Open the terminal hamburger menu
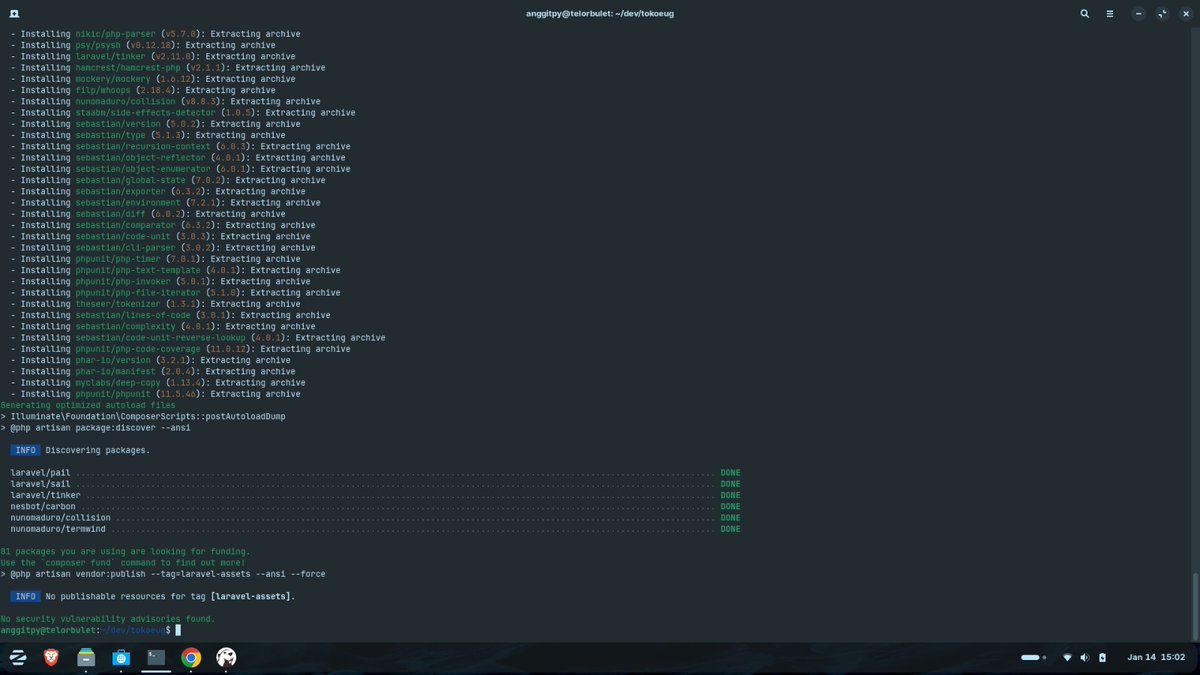Viewport: 1200px width, 675px height. coord(1110,13)
